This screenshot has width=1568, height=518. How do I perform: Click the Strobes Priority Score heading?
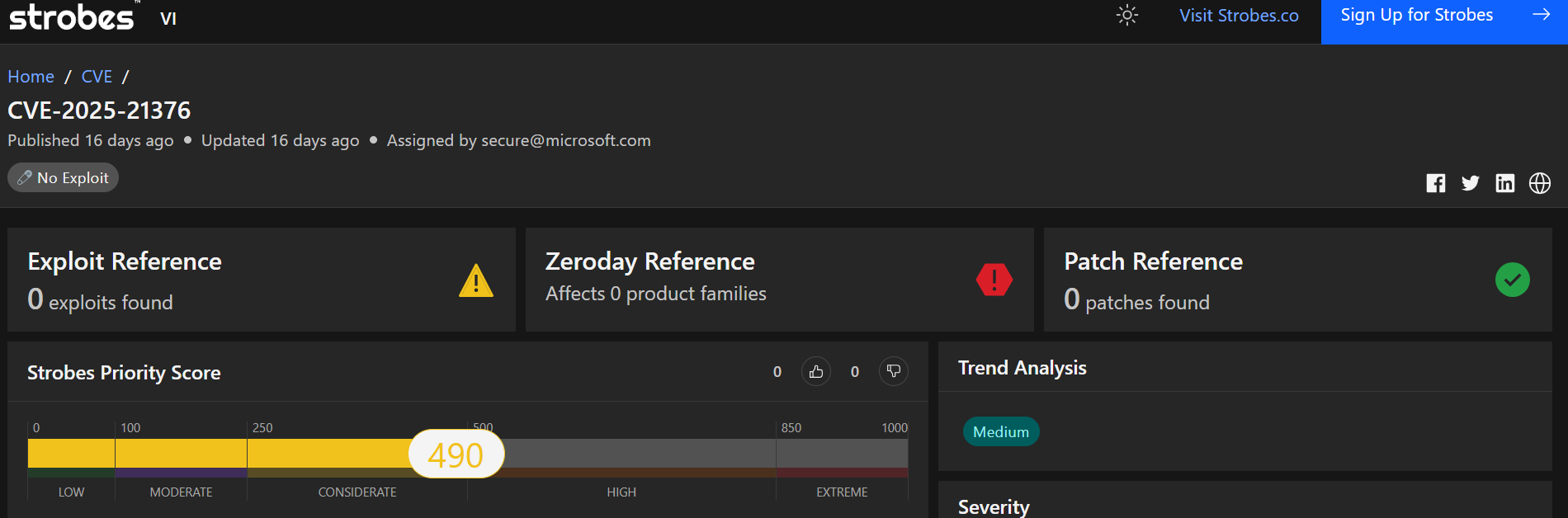(x=124, y=373)
